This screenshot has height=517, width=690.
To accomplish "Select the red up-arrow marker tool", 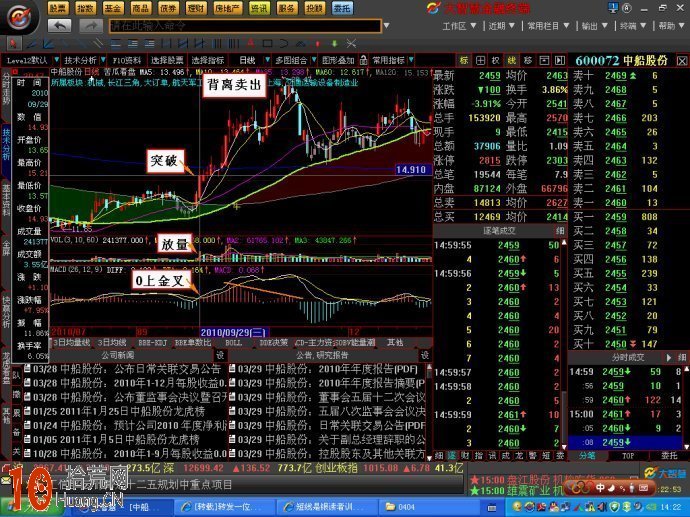I will click(318, 44).
